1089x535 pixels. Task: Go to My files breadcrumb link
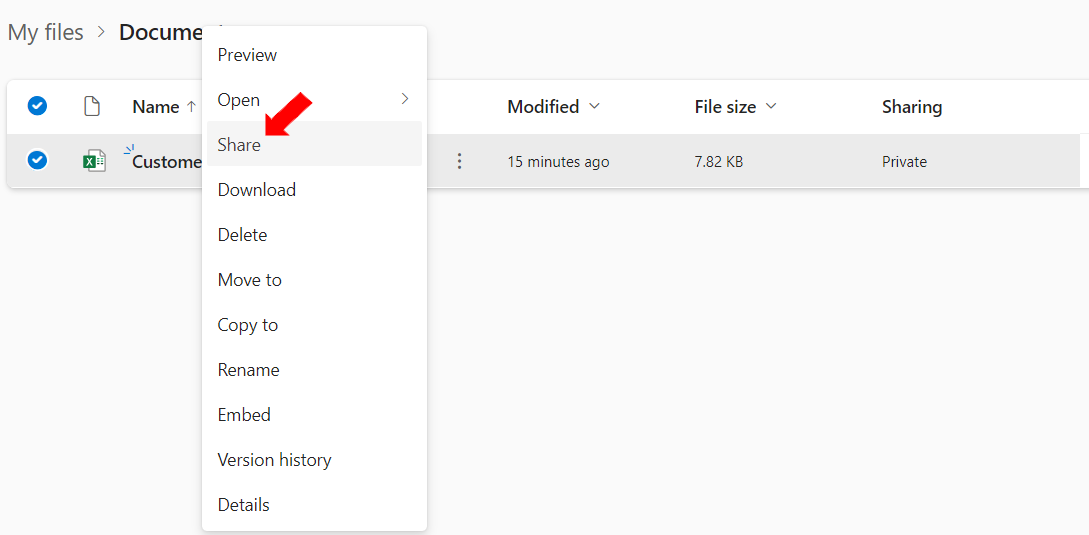point(45,33)
